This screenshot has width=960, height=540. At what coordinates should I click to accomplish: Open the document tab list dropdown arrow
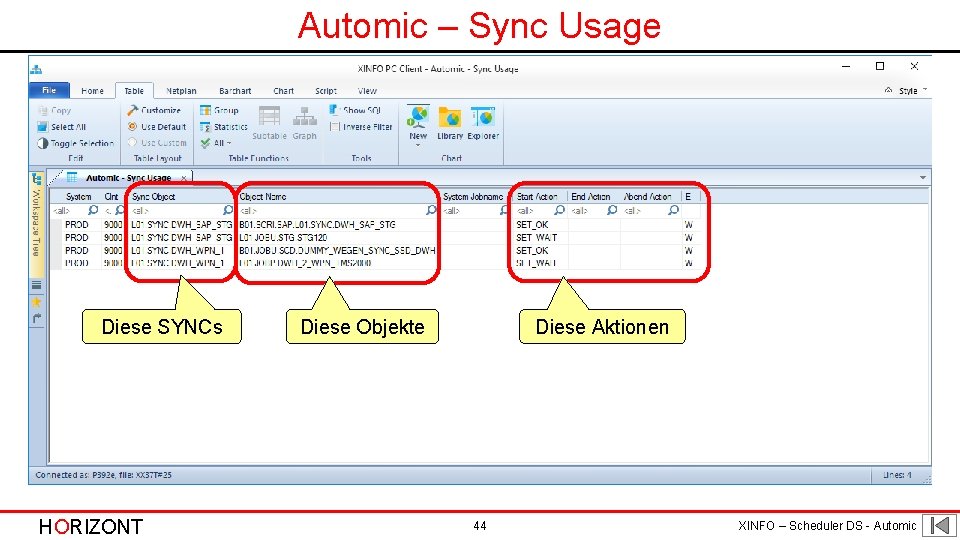923,178
